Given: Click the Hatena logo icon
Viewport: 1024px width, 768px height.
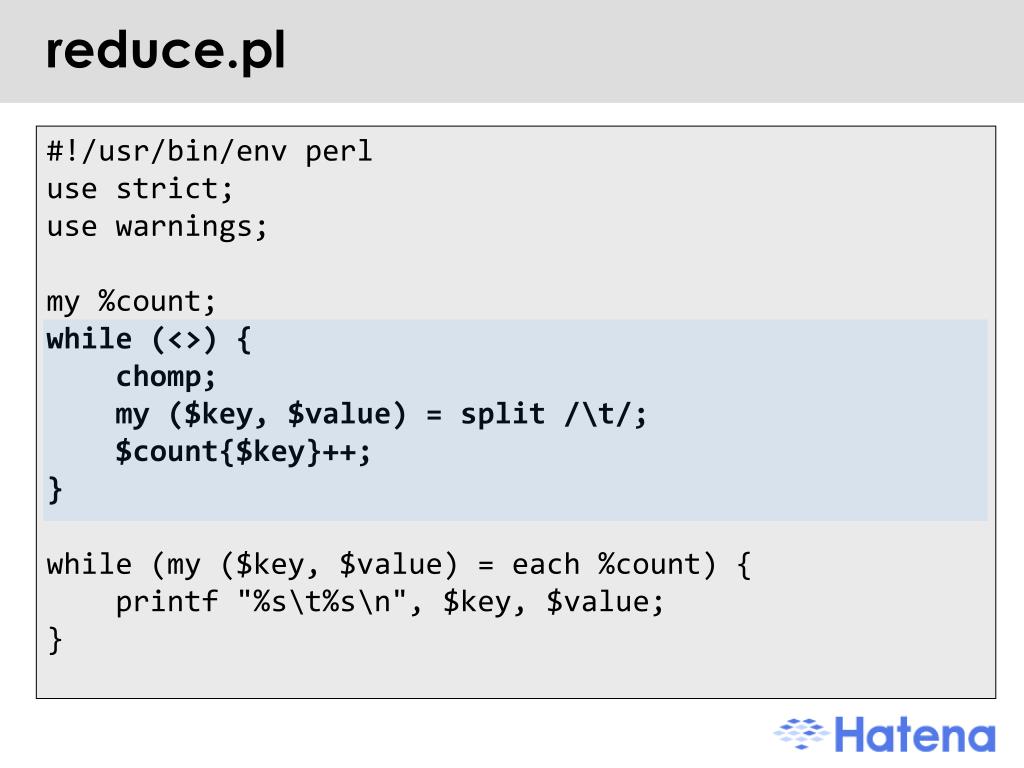Looking at the screenshot, I should click(x=801, y=733).
